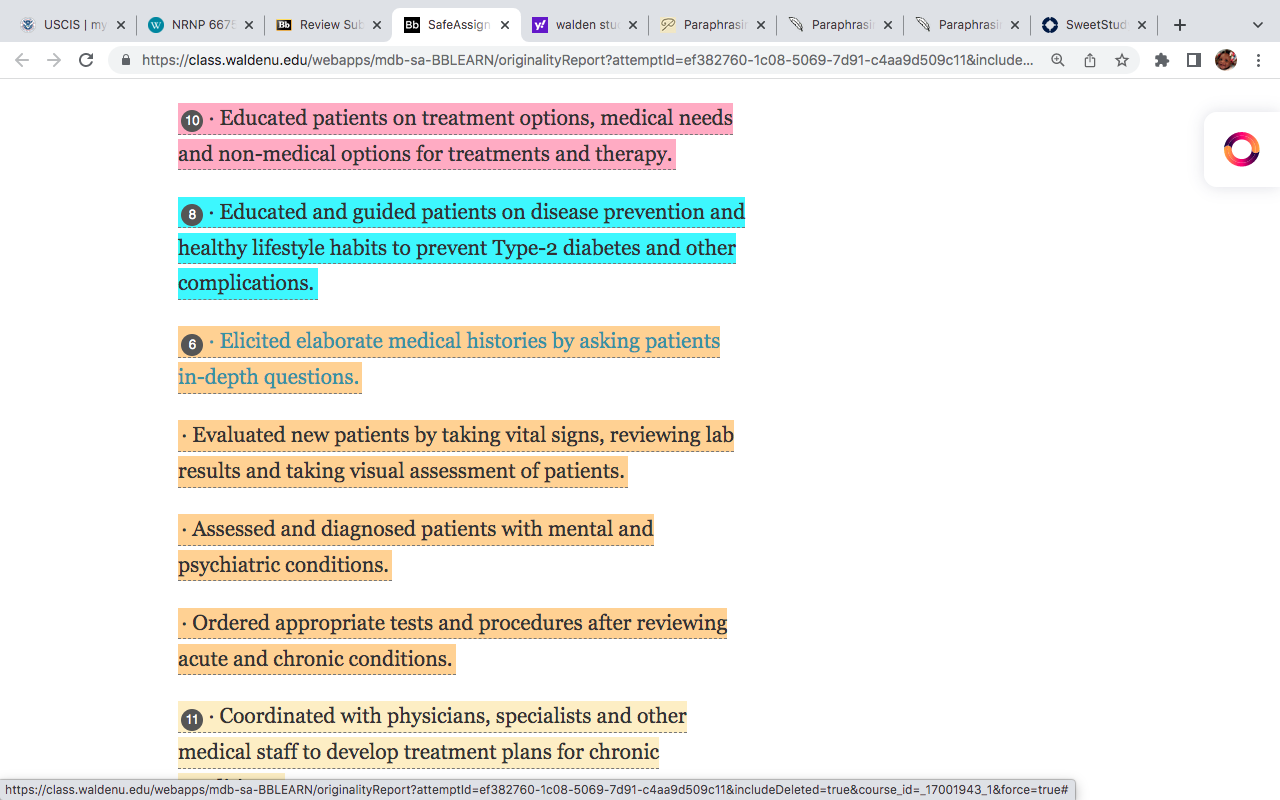Expand the tab search chevron
The width and height of the screenshot is (1280, 800).
(1258, 25)
